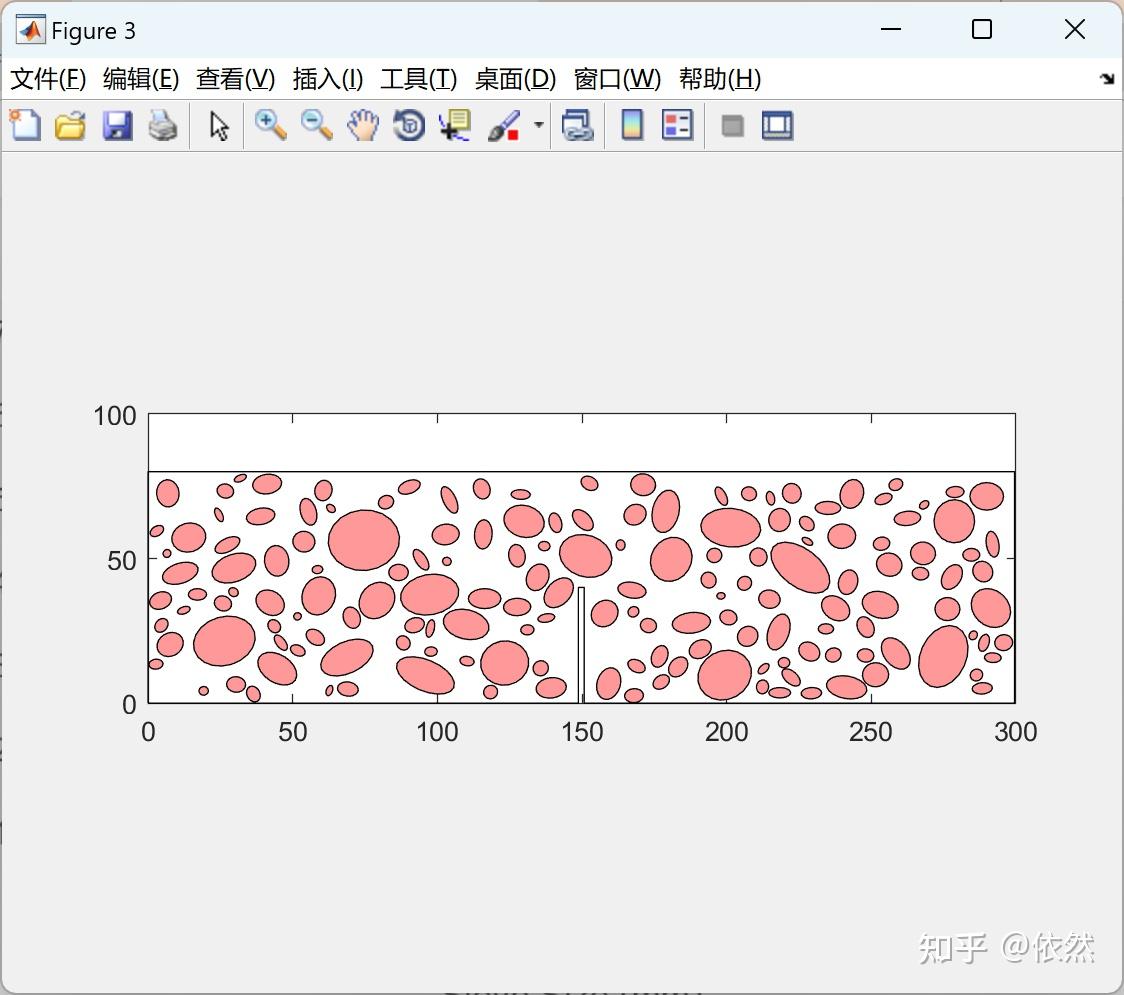Click the MATLAB logo in the title bar
The width and height of the screenshot is (1124, 995).
point(31,30)
